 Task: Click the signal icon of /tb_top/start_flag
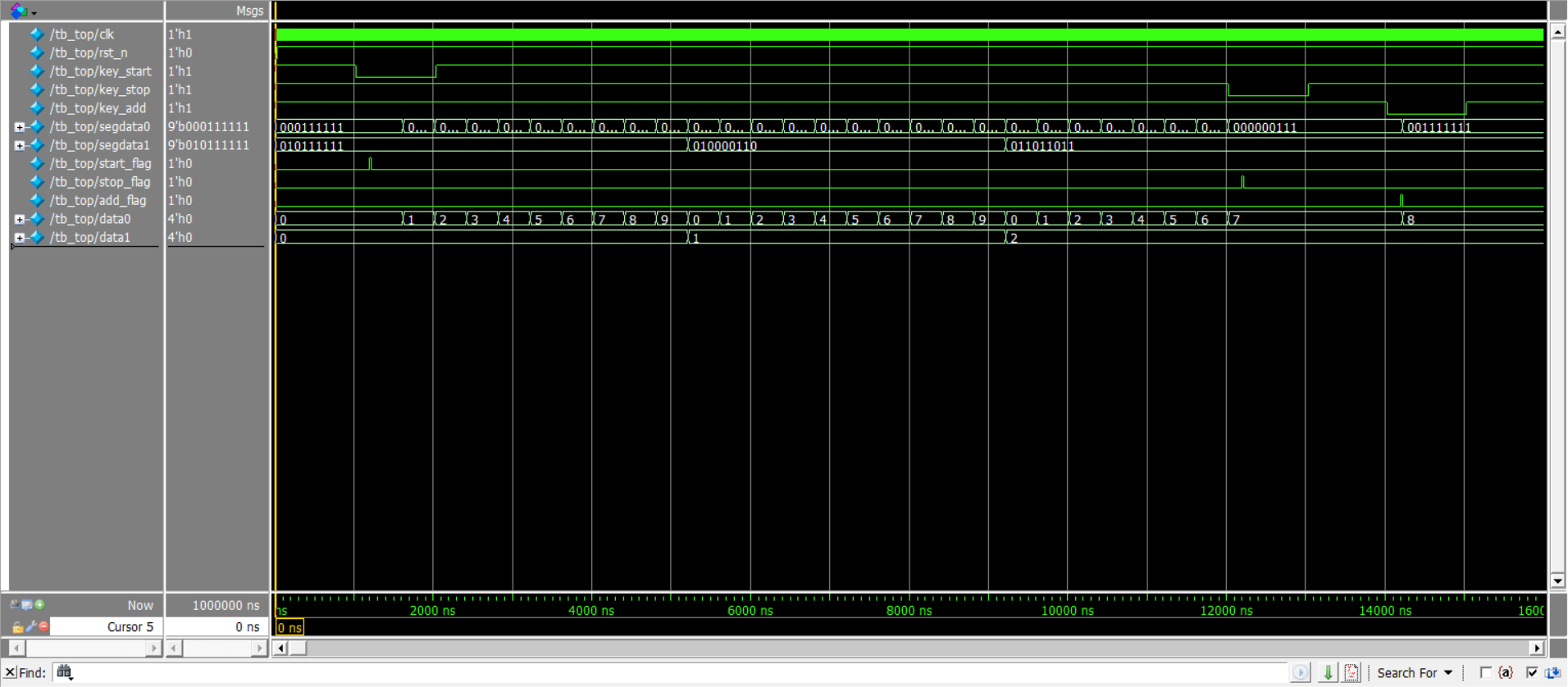point(37,164)
